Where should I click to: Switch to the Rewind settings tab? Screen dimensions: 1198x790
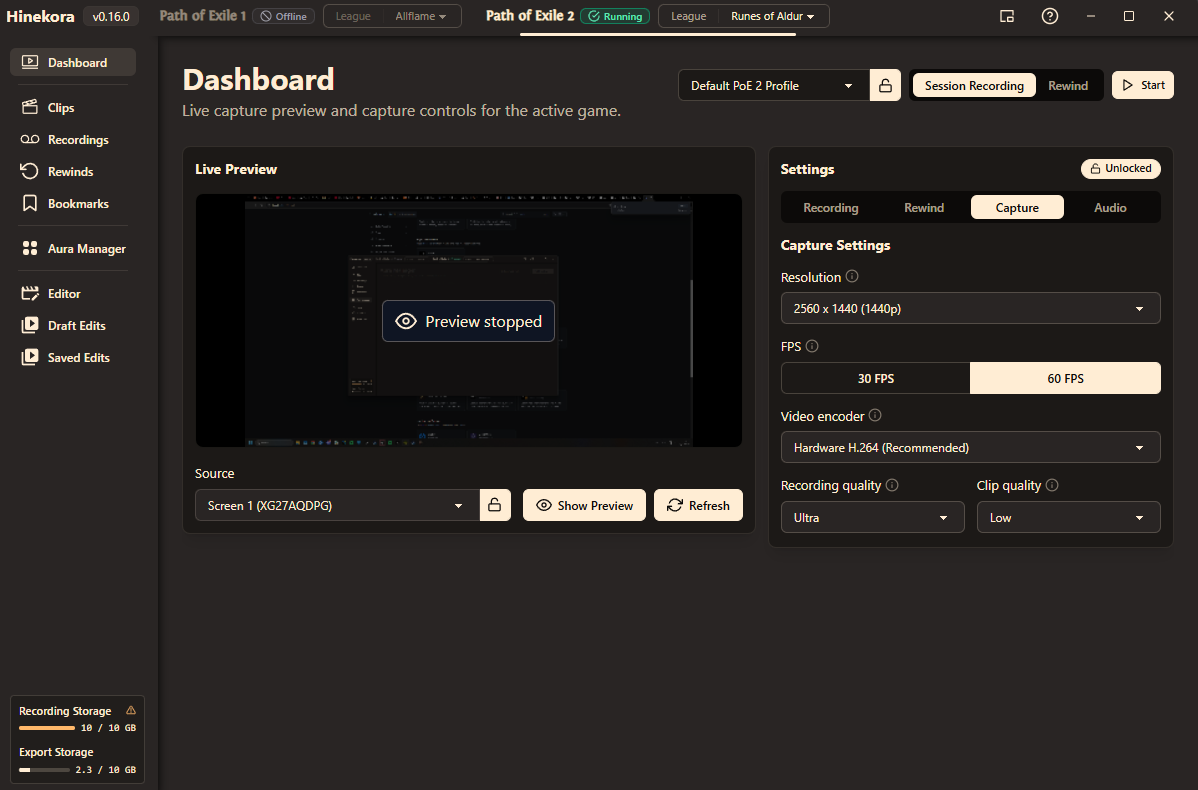[x=924, y=208]
